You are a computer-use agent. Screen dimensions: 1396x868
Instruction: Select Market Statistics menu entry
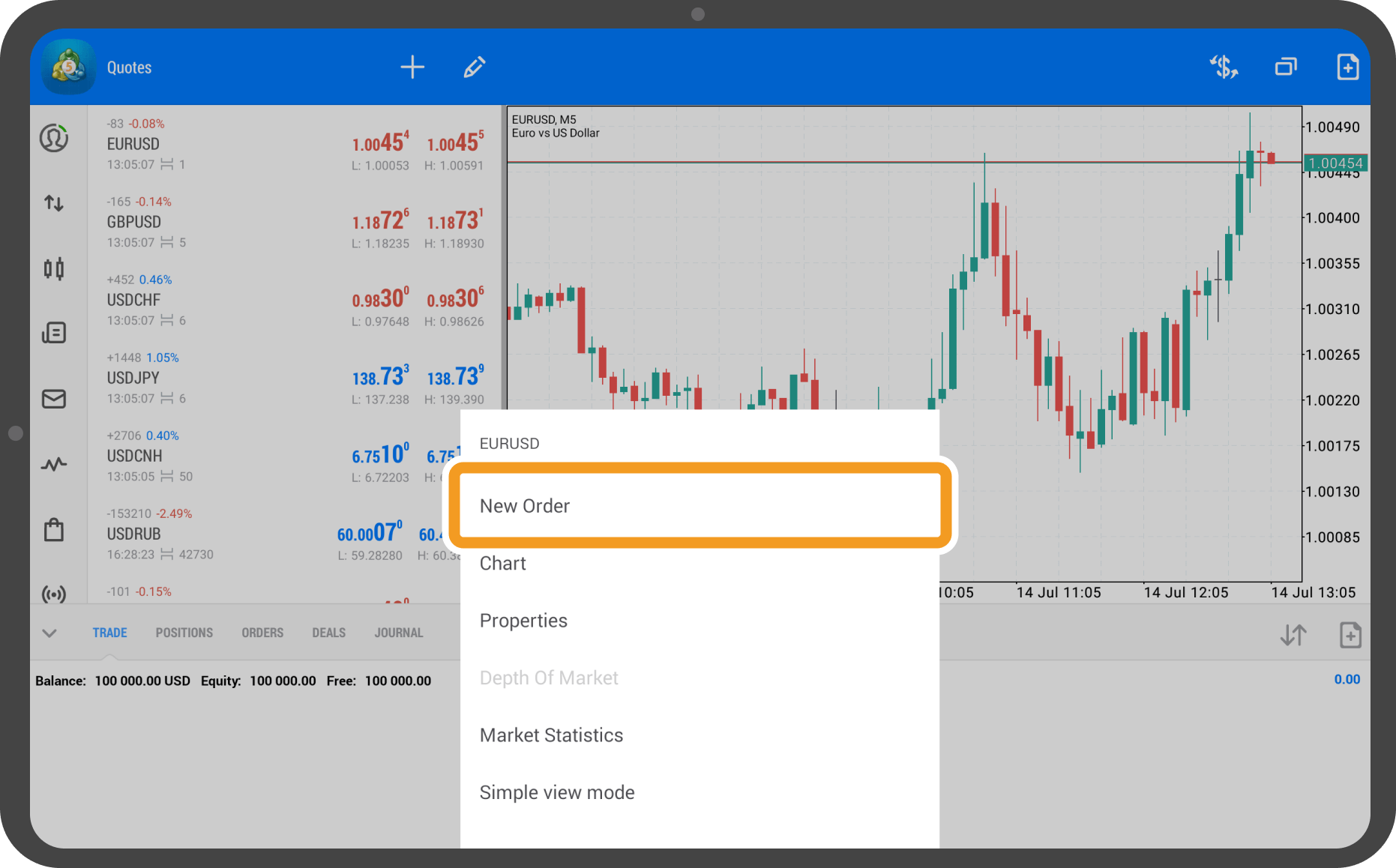(x=551, y=735)
